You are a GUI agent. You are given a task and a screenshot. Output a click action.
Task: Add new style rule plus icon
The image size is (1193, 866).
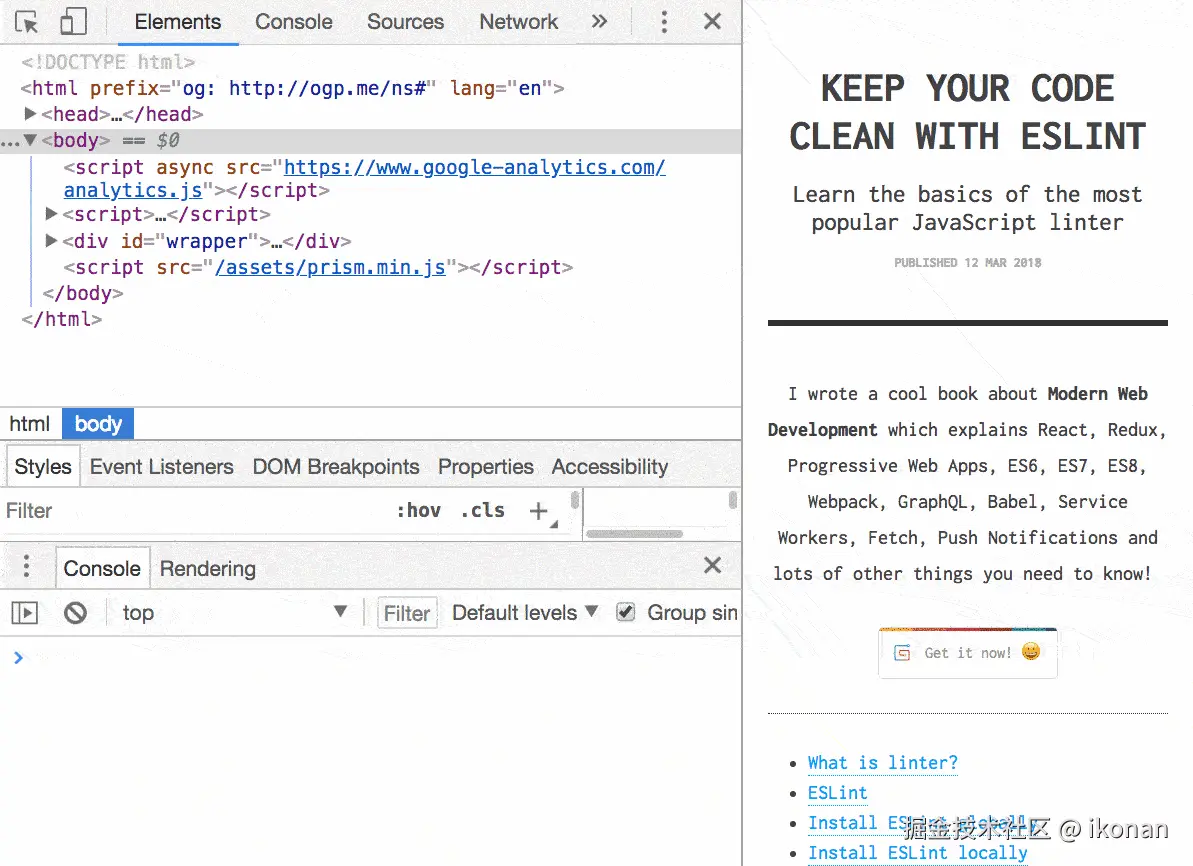[x=539, y=511]
